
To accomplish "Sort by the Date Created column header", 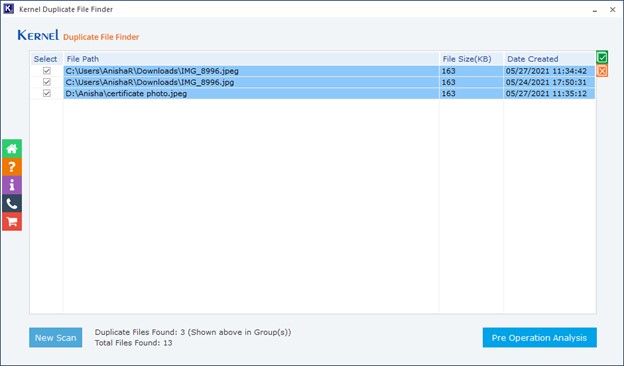I will point(549,59).
